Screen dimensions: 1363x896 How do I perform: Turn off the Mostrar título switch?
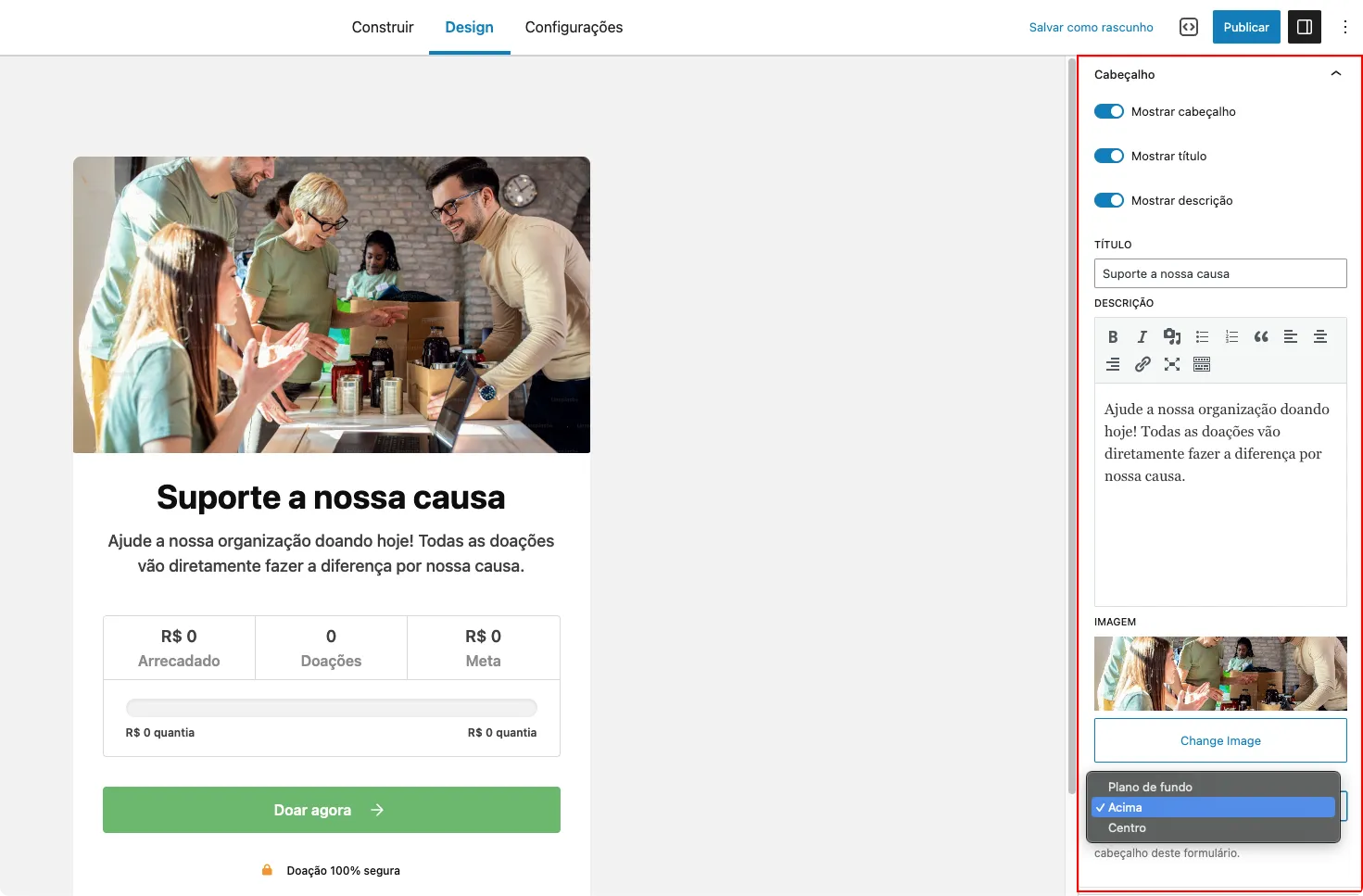(1109, 156)
